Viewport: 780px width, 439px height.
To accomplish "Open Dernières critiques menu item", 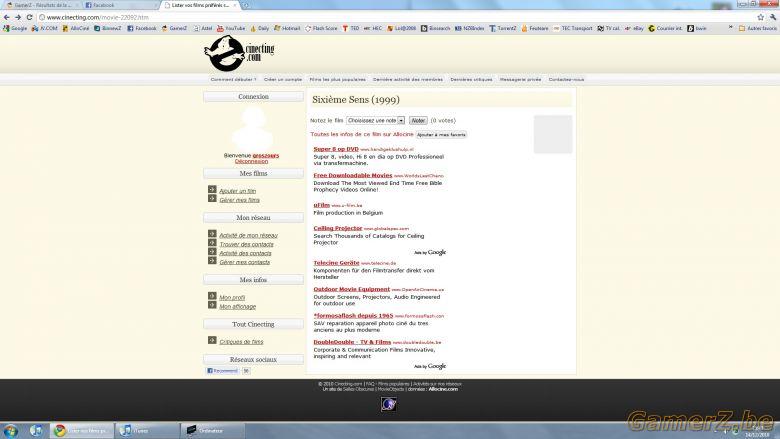I will coord(471,80).
